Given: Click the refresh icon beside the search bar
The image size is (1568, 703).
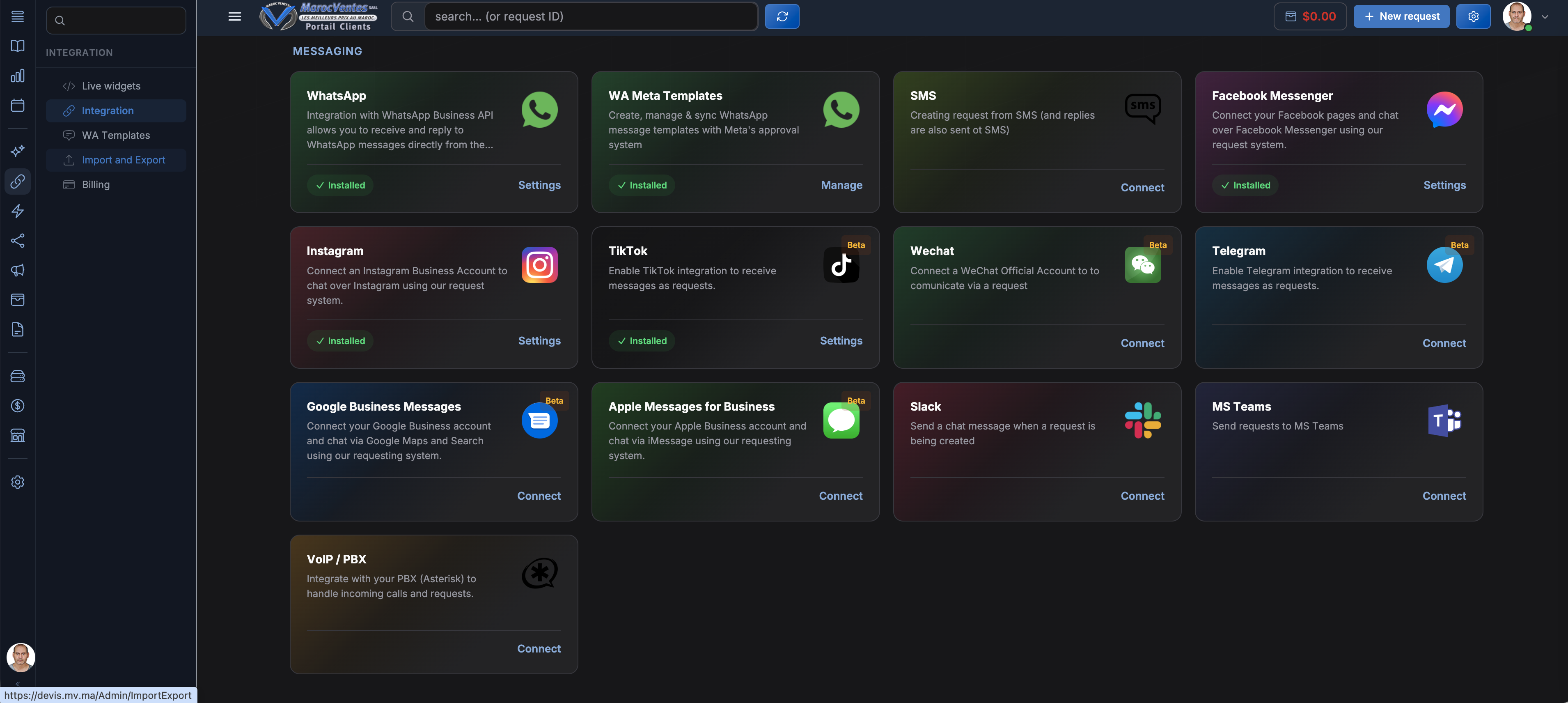Looking at the screenshot, I should point(782,16).
